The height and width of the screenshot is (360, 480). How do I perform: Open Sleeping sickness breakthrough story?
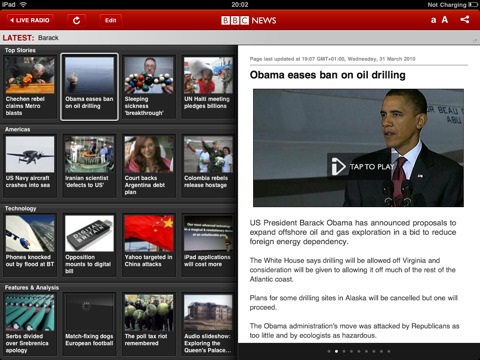pyautogui.click(x=149, y=87)
